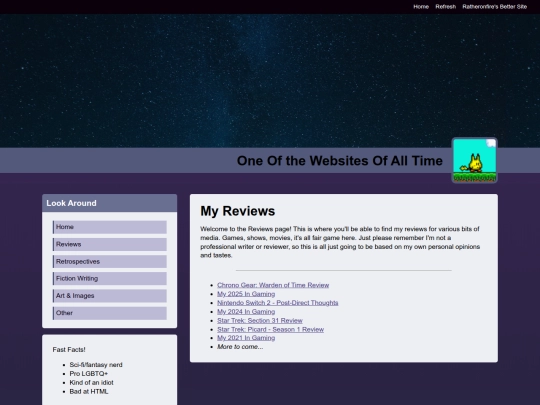
Task: Open Home in Look Around sidebar
Action: click(x=110, y=227)
